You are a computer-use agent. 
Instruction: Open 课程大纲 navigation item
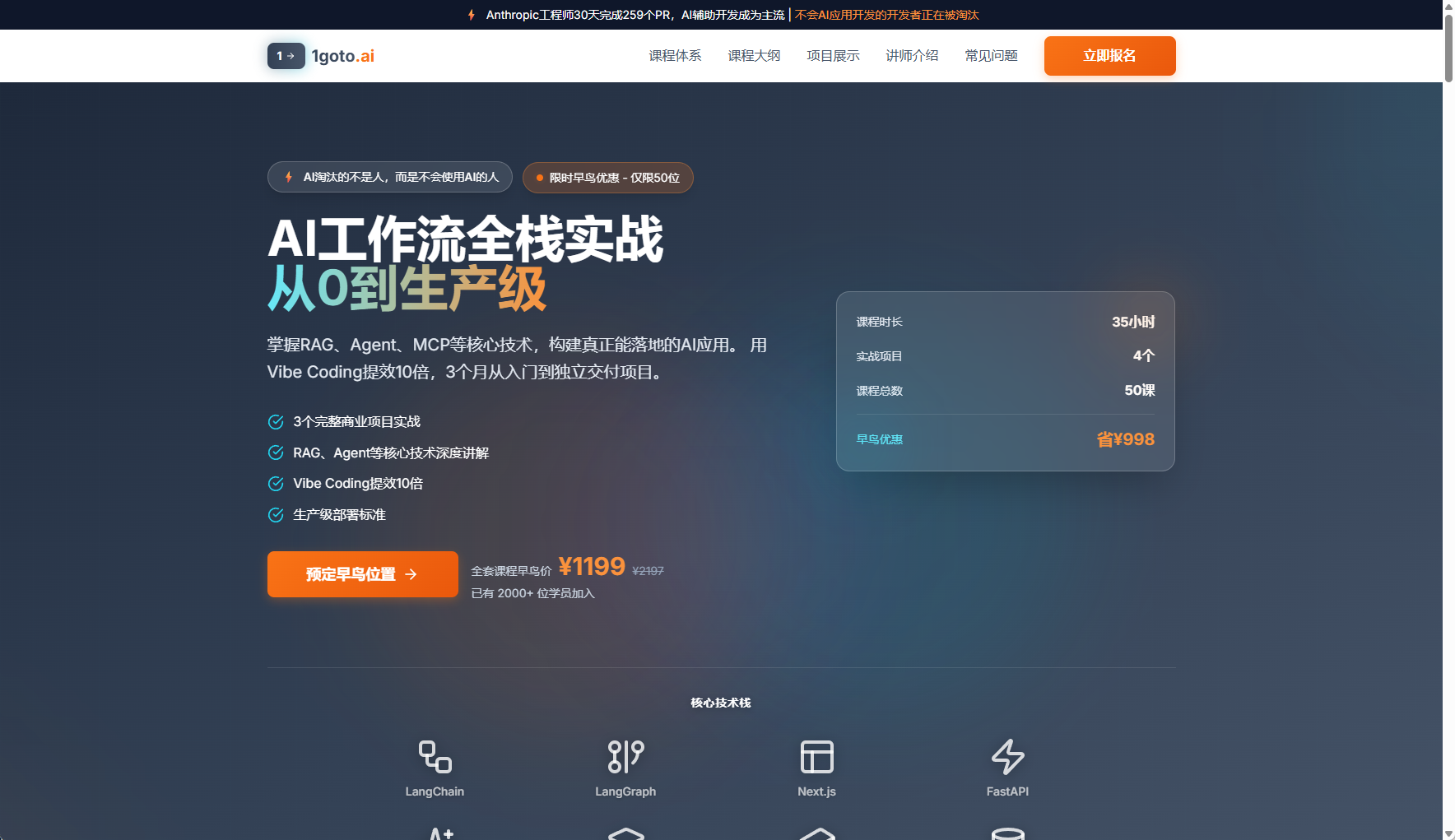754,56
